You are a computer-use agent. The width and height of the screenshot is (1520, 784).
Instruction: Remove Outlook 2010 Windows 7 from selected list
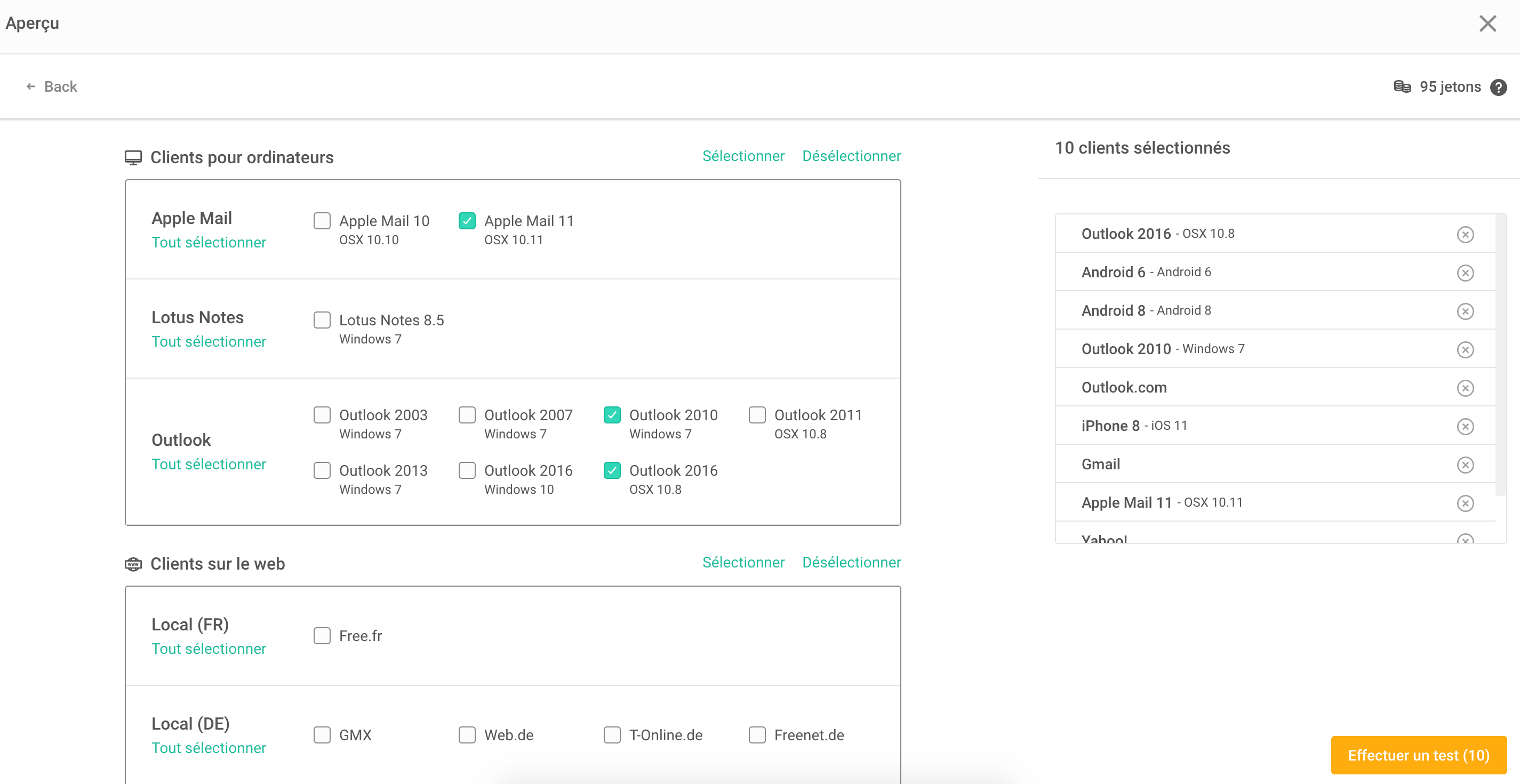[1465, 349]
